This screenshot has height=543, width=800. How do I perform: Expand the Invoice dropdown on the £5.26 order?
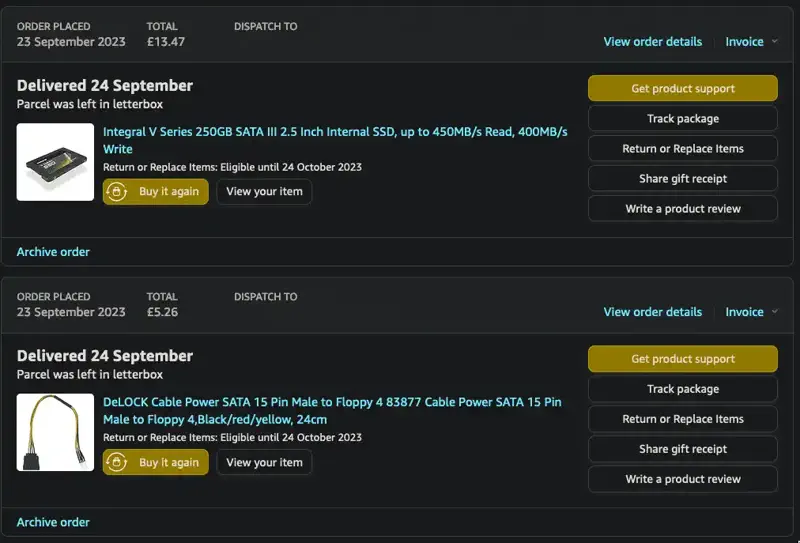(x=751, y=312)
